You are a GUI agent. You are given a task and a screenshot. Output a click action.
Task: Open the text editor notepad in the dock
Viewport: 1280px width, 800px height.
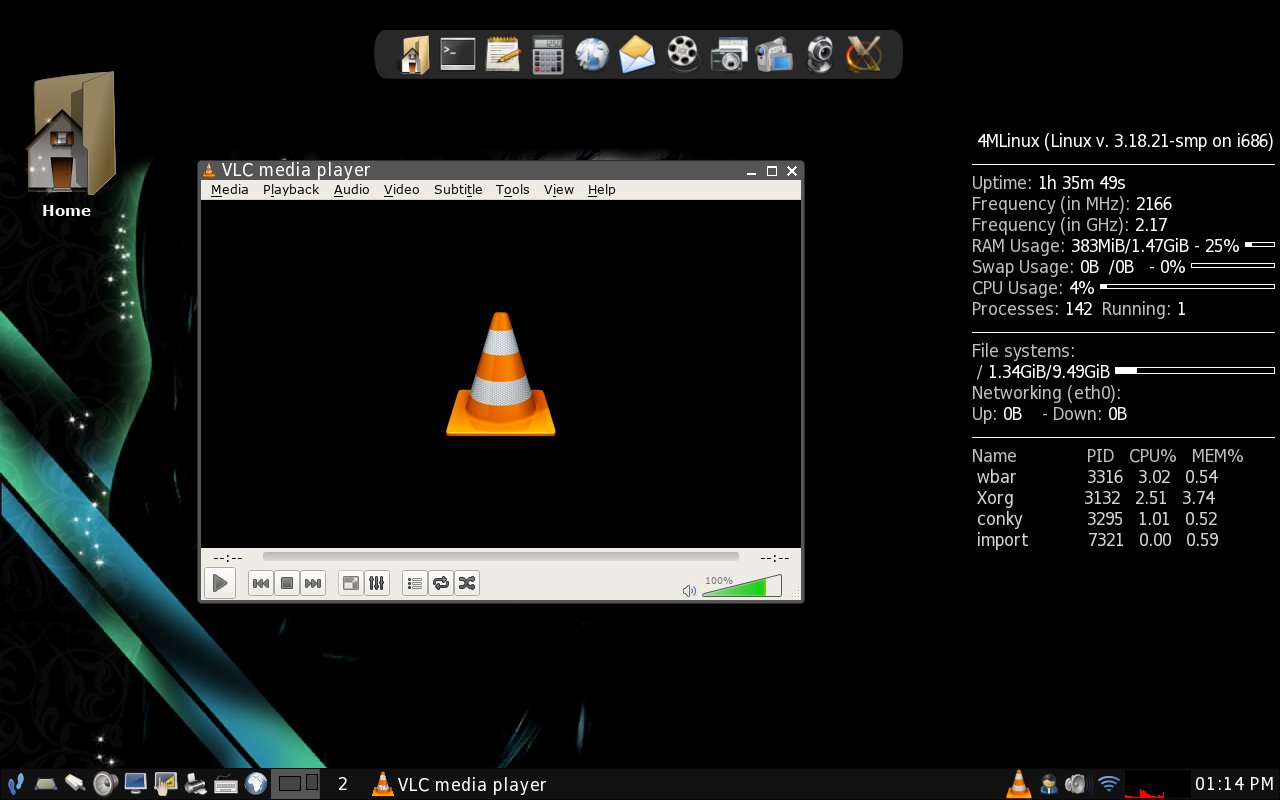(503, 54)
